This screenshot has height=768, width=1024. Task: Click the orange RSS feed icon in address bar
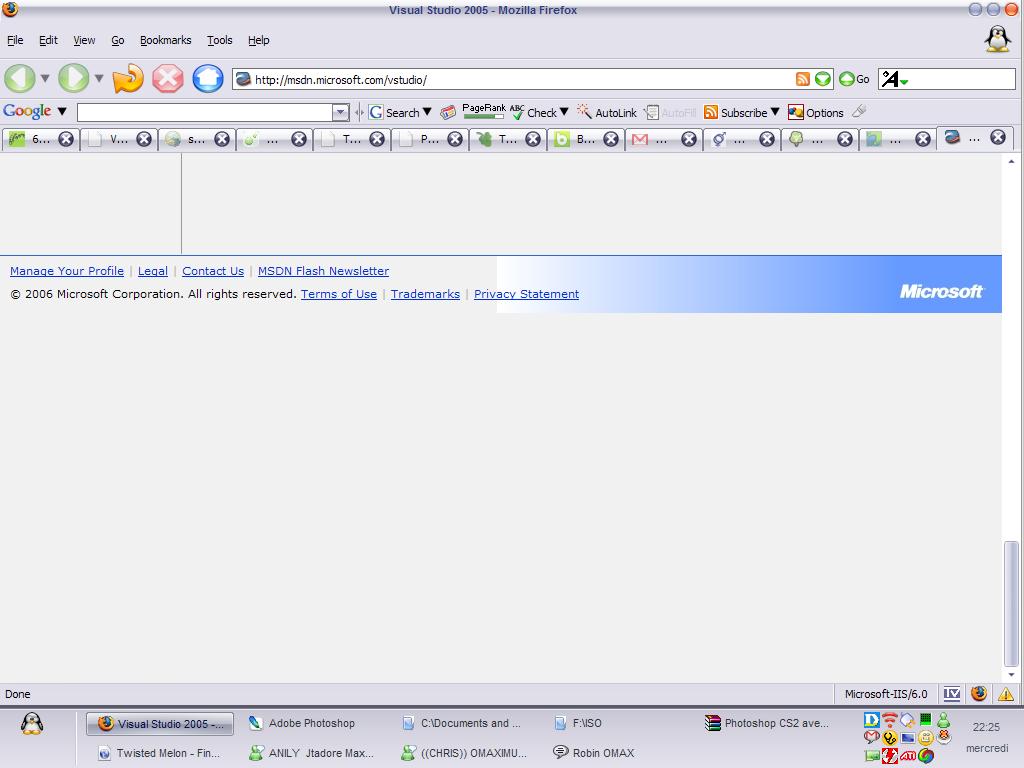click(x=803, y=79)
